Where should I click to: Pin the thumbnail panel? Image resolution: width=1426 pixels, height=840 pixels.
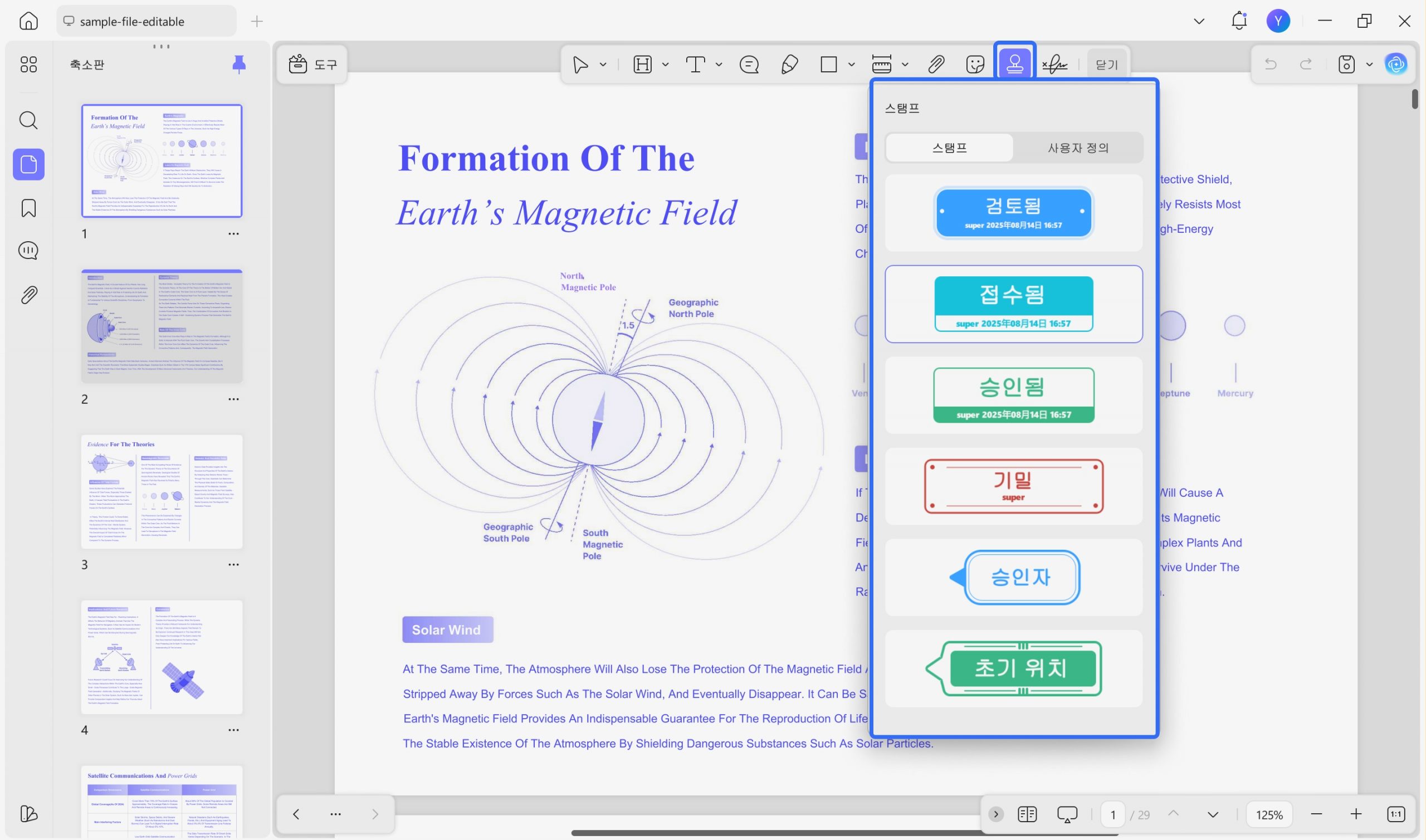[240, 65]
